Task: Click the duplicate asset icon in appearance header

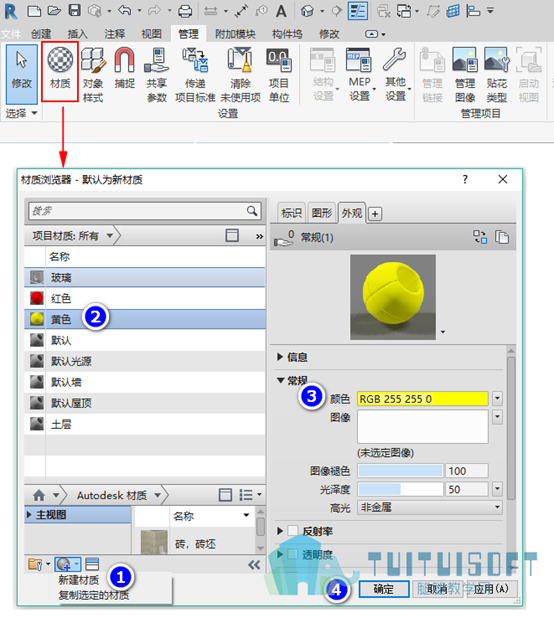Action: pos(502,237)
